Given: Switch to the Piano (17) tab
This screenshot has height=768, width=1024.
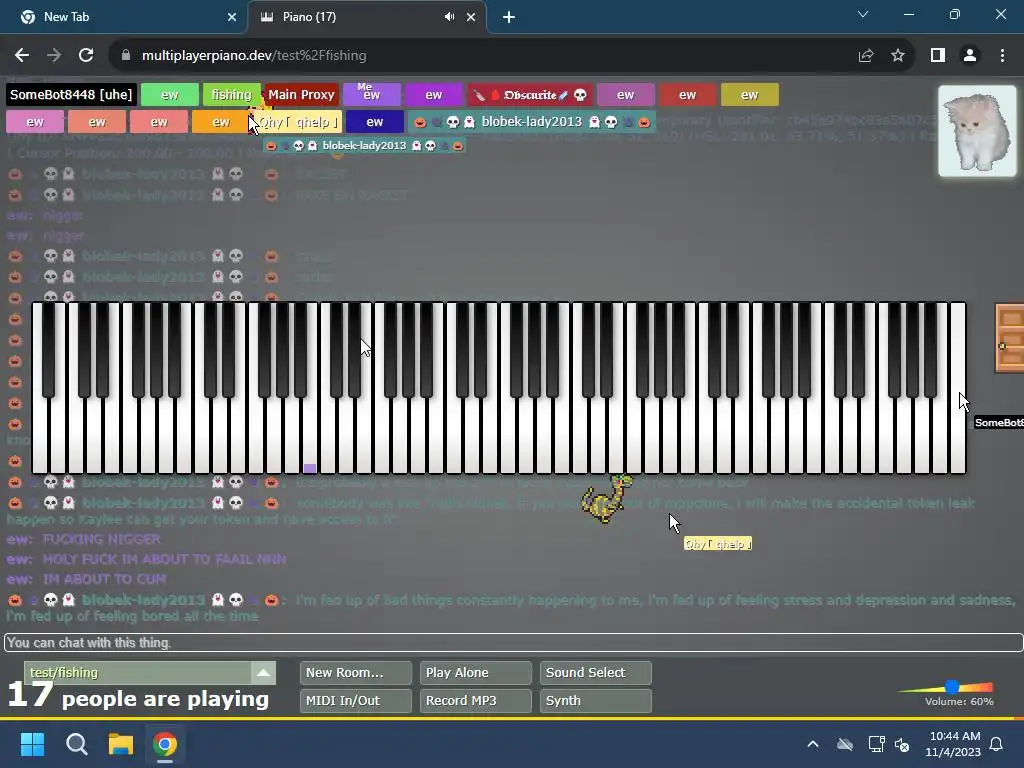Looking at the screenshot, I should (x=366, y=17).
